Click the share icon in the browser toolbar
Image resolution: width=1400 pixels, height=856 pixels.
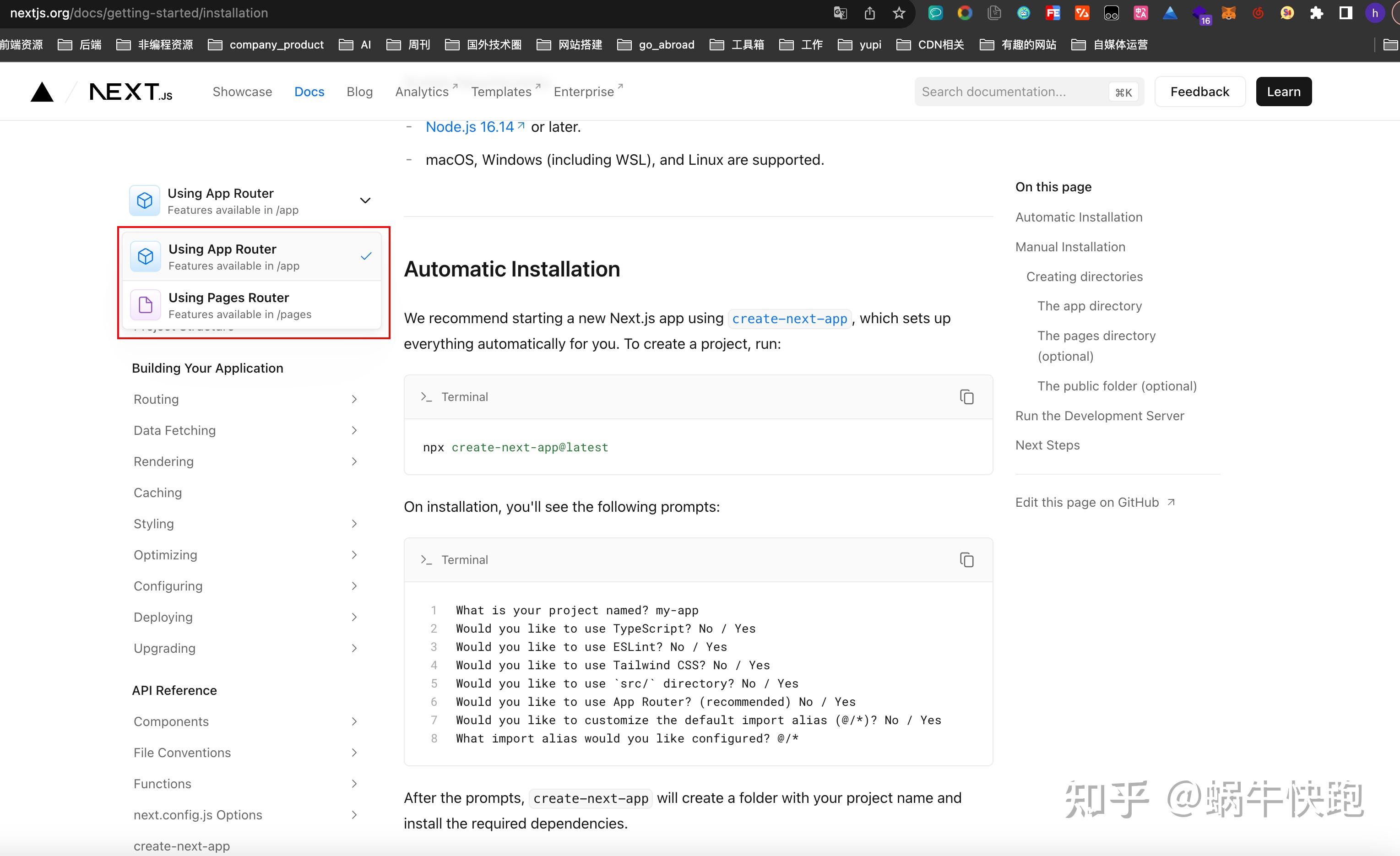pos(869,12)
